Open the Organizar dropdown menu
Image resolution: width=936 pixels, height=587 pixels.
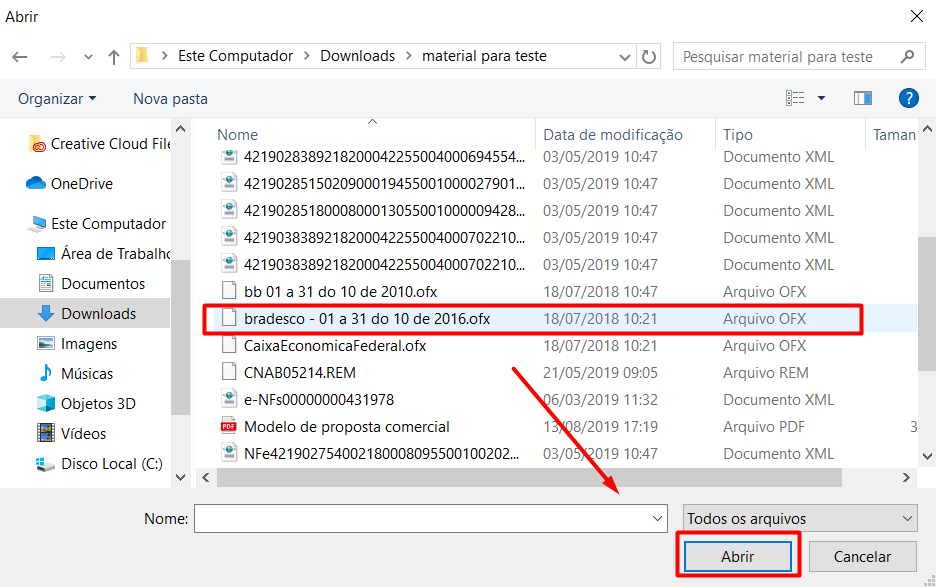57,99
